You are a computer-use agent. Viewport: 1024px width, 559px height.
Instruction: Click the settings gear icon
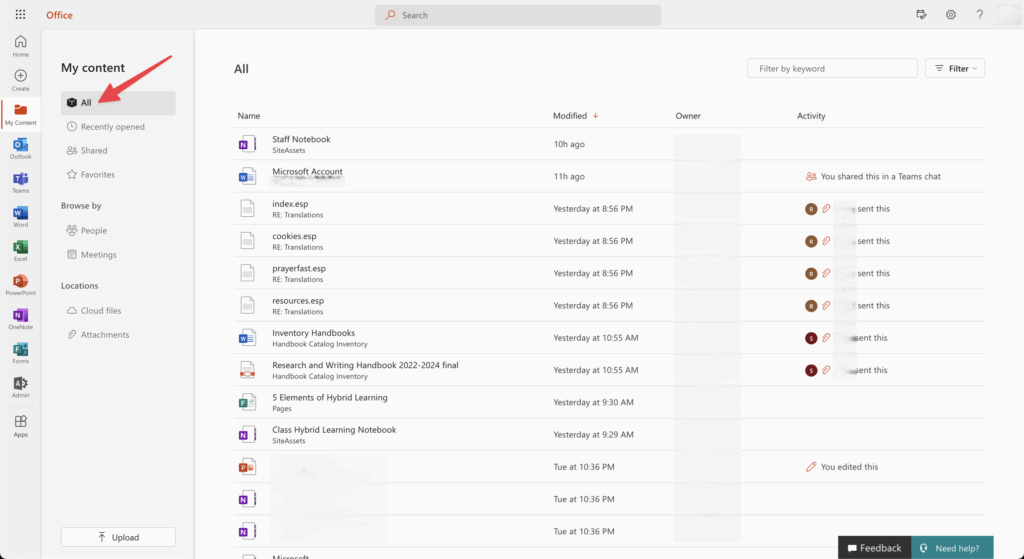click(x=951, y=15)
